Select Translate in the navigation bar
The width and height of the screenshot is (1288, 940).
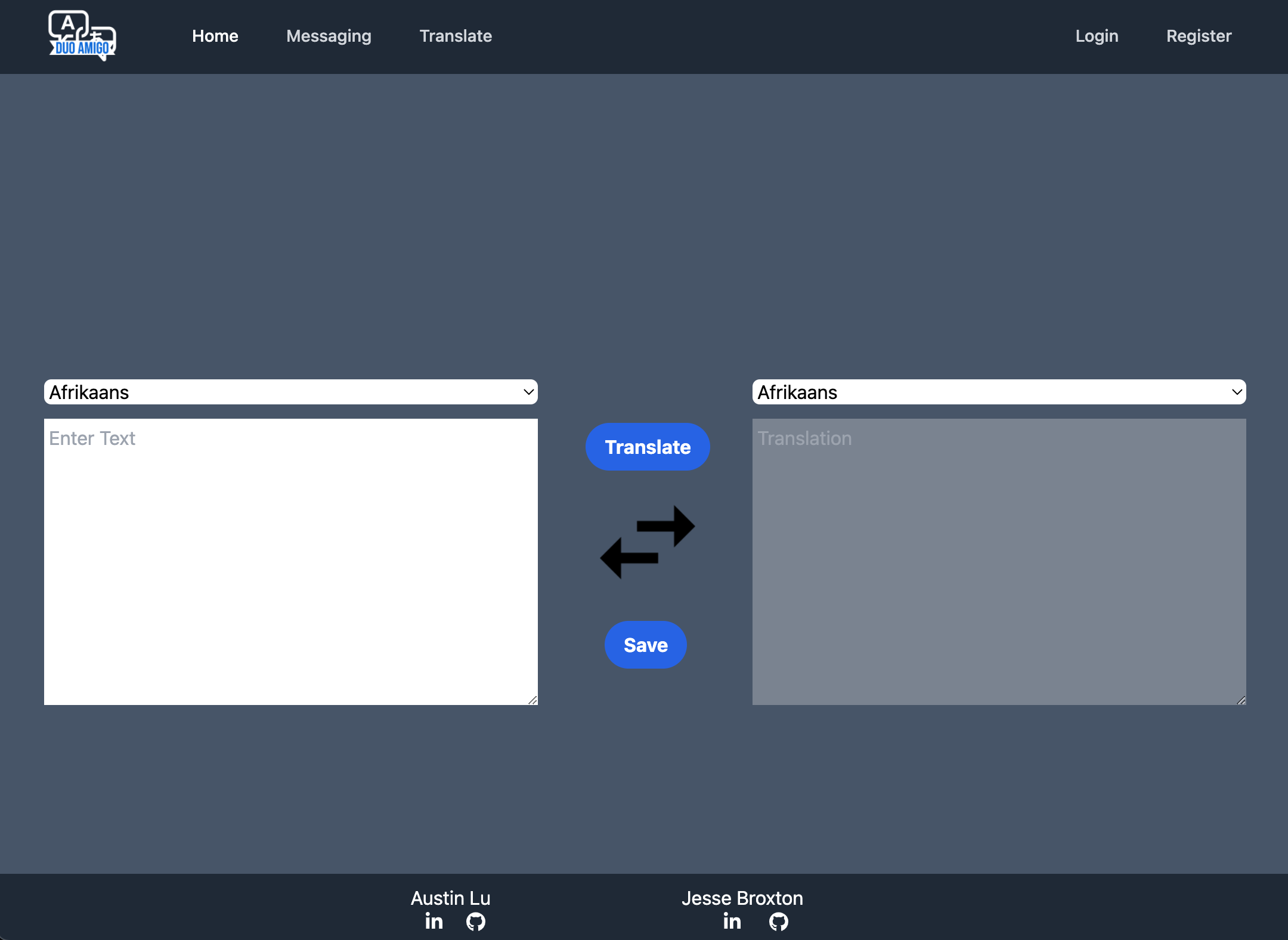pos(456,36)
